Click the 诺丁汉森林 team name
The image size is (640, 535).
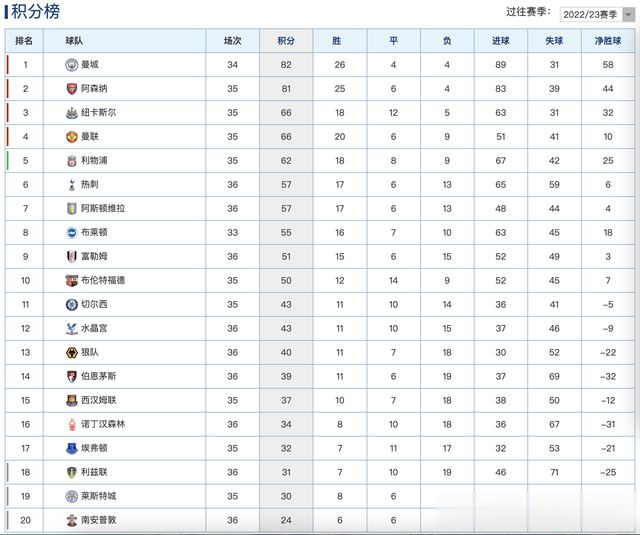click(103, 424)
